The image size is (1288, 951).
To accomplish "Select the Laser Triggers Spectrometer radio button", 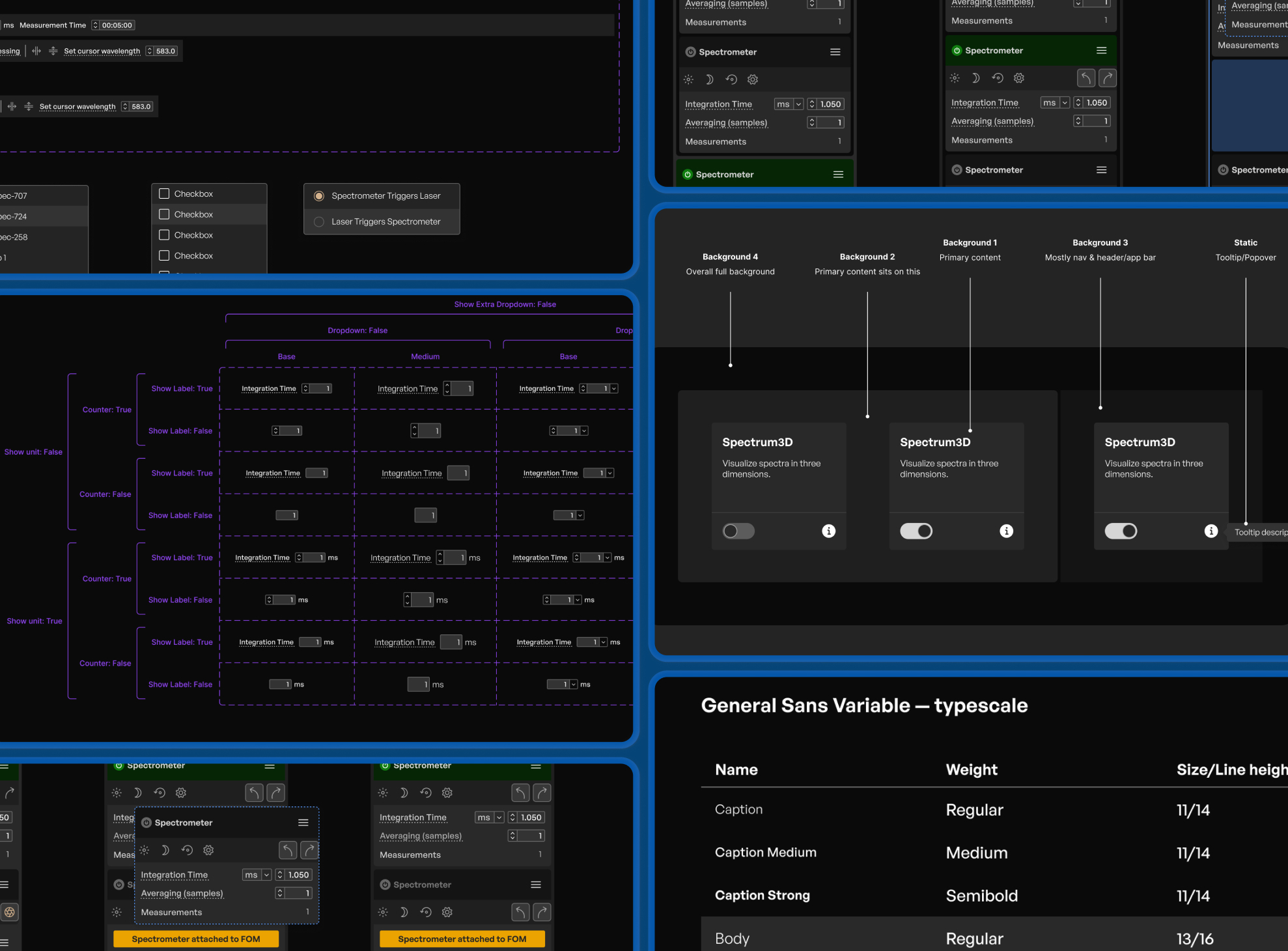I will (319, 221).
